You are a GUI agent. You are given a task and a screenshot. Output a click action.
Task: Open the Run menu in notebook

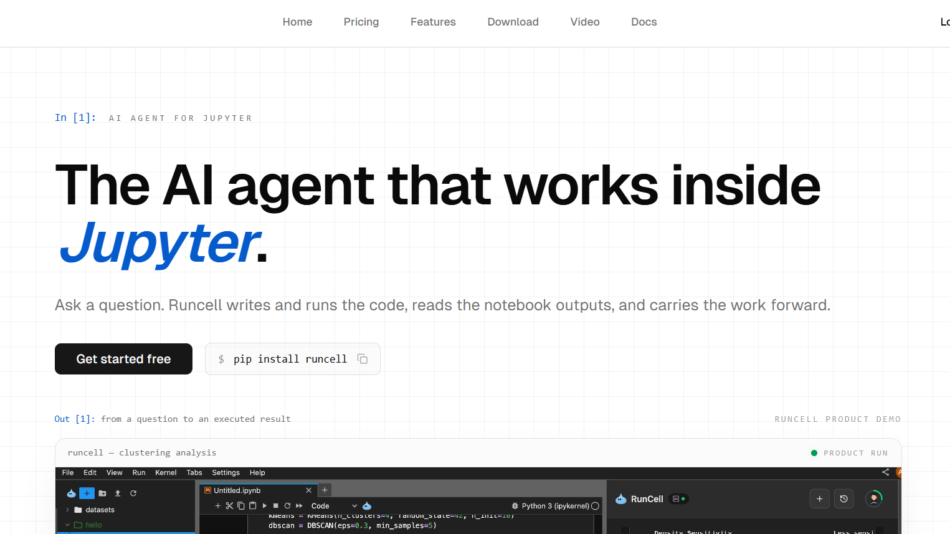[x=139, y=472]
